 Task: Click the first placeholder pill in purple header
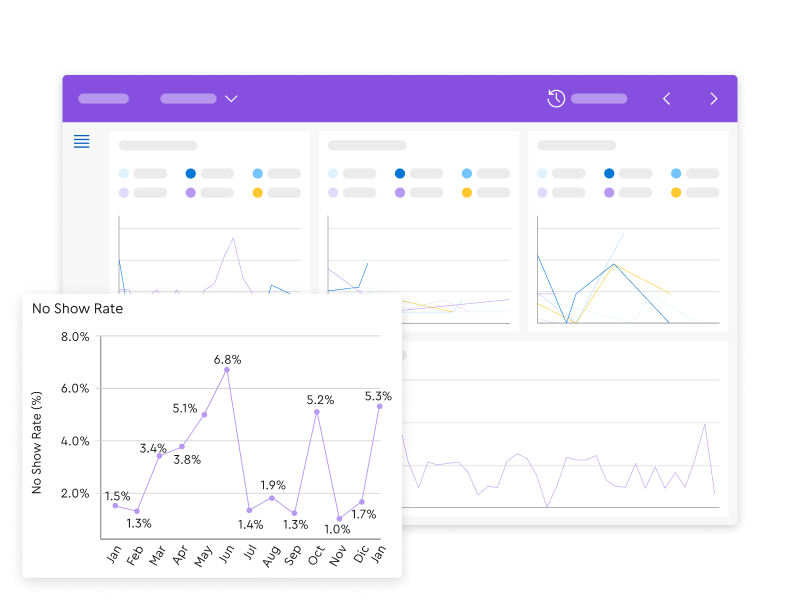click(x=103, y=98)
